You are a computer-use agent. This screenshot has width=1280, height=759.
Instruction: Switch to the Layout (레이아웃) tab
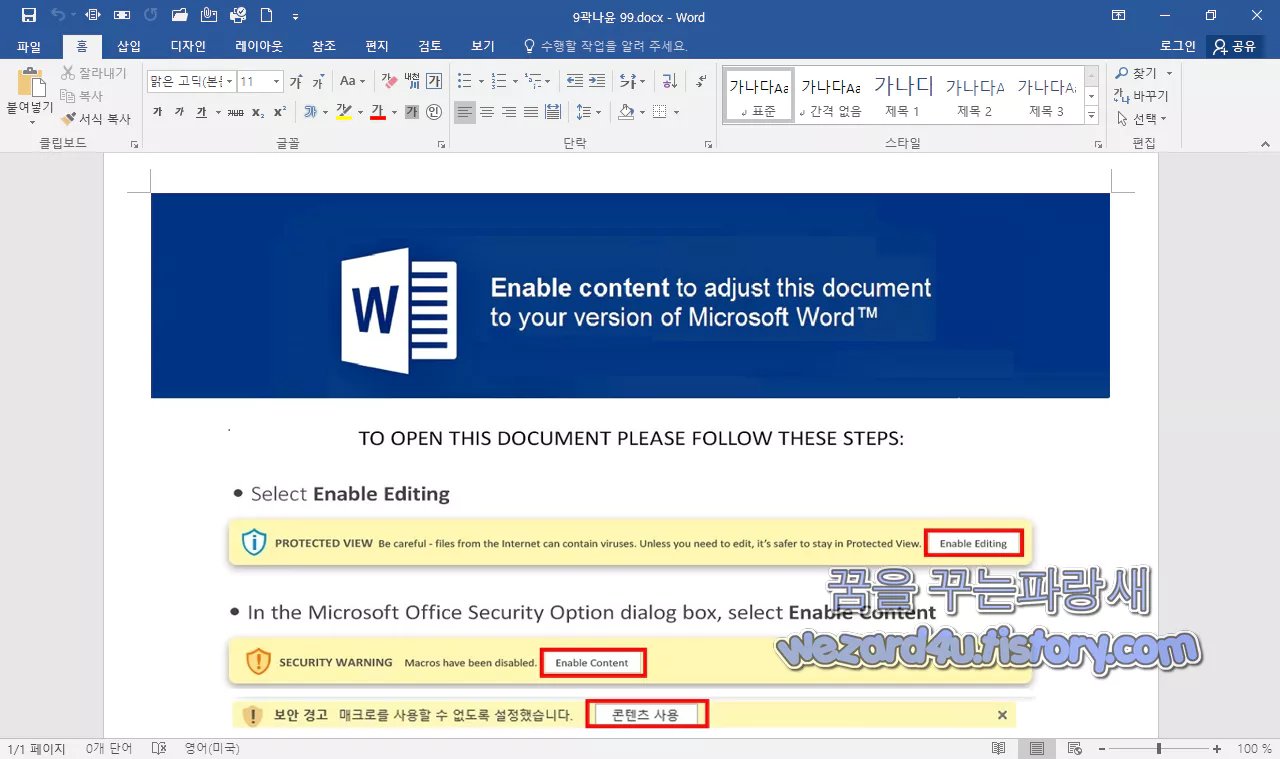tap(259, 46)
